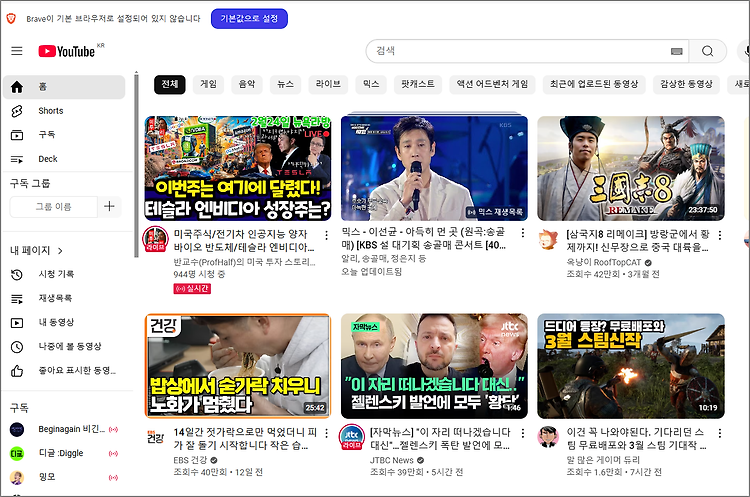Open more options for 자막뉴스 video
The height and width of the screenshot is (497, 750).
coord(523,433)
